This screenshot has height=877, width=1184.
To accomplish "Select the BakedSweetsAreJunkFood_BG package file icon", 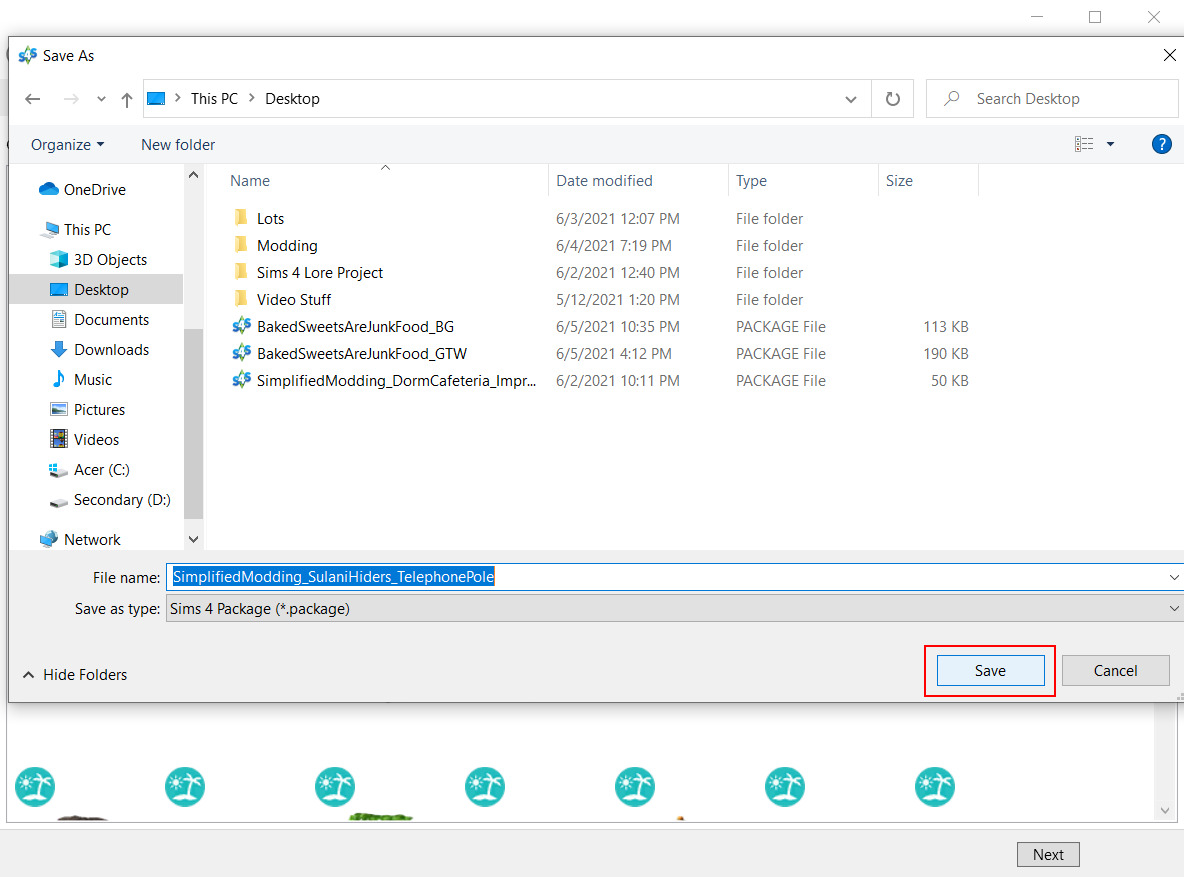I will [x=242, y=326].
